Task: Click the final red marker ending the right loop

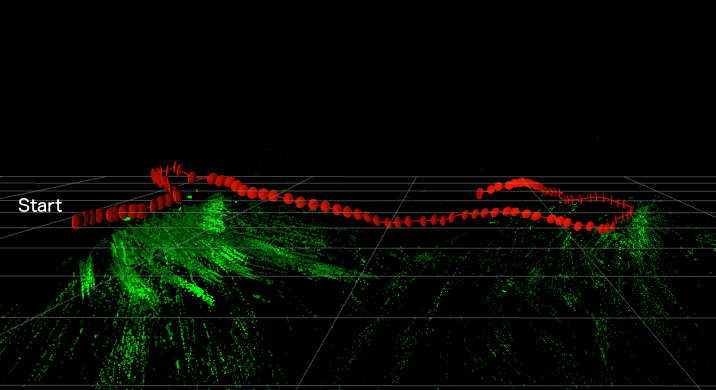Action: tap(479, 193)
